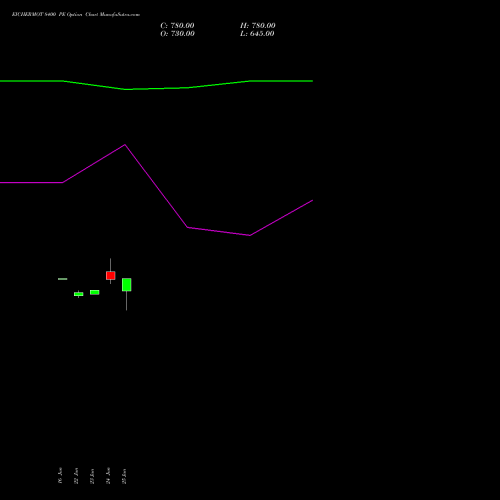The width and height of the screenshot is (500, 500).
Task: Select the red candlestick on the chart
Action: tap(111, 275)
